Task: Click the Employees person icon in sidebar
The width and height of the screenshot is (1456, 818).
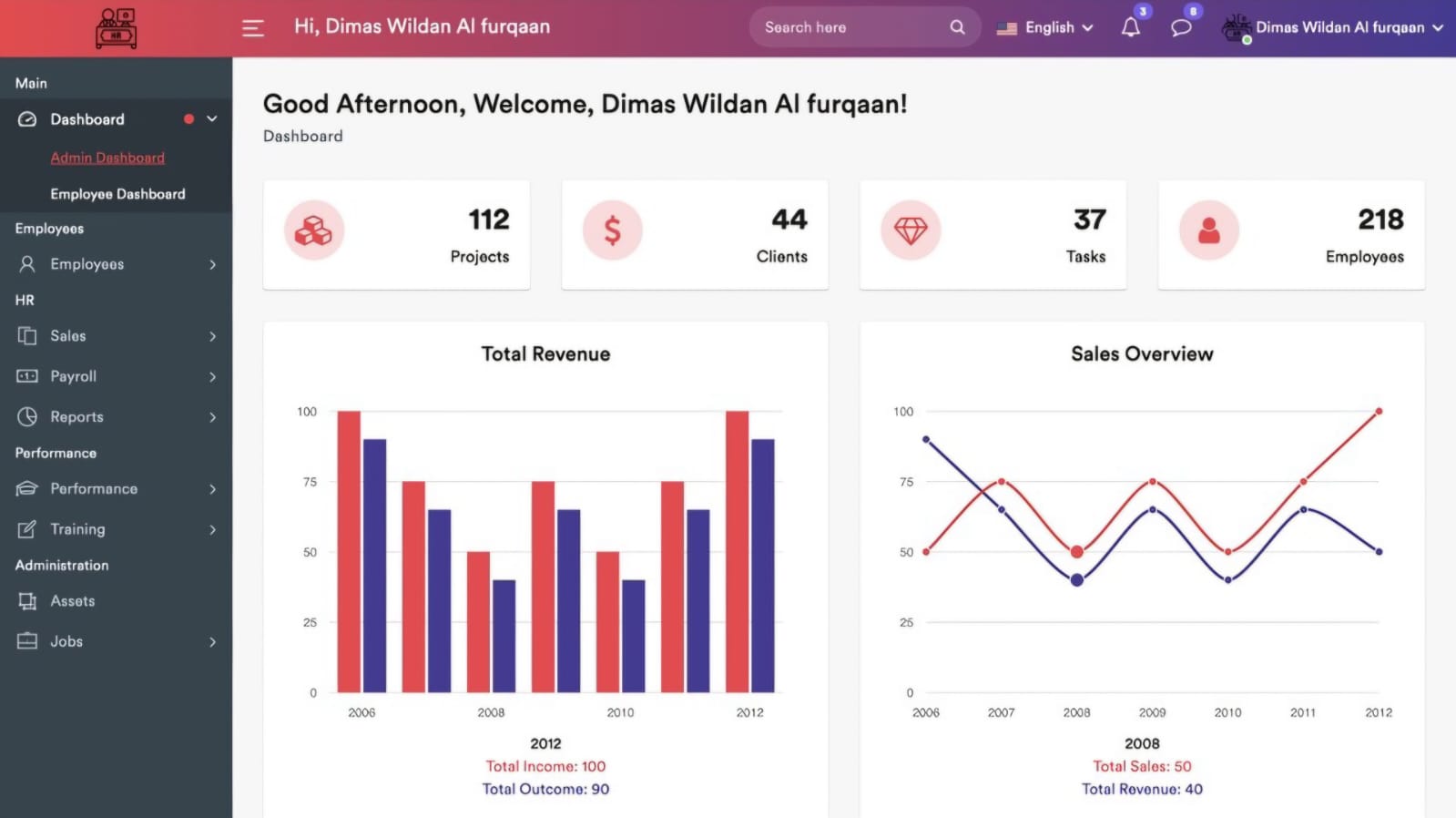Action: 27,264
